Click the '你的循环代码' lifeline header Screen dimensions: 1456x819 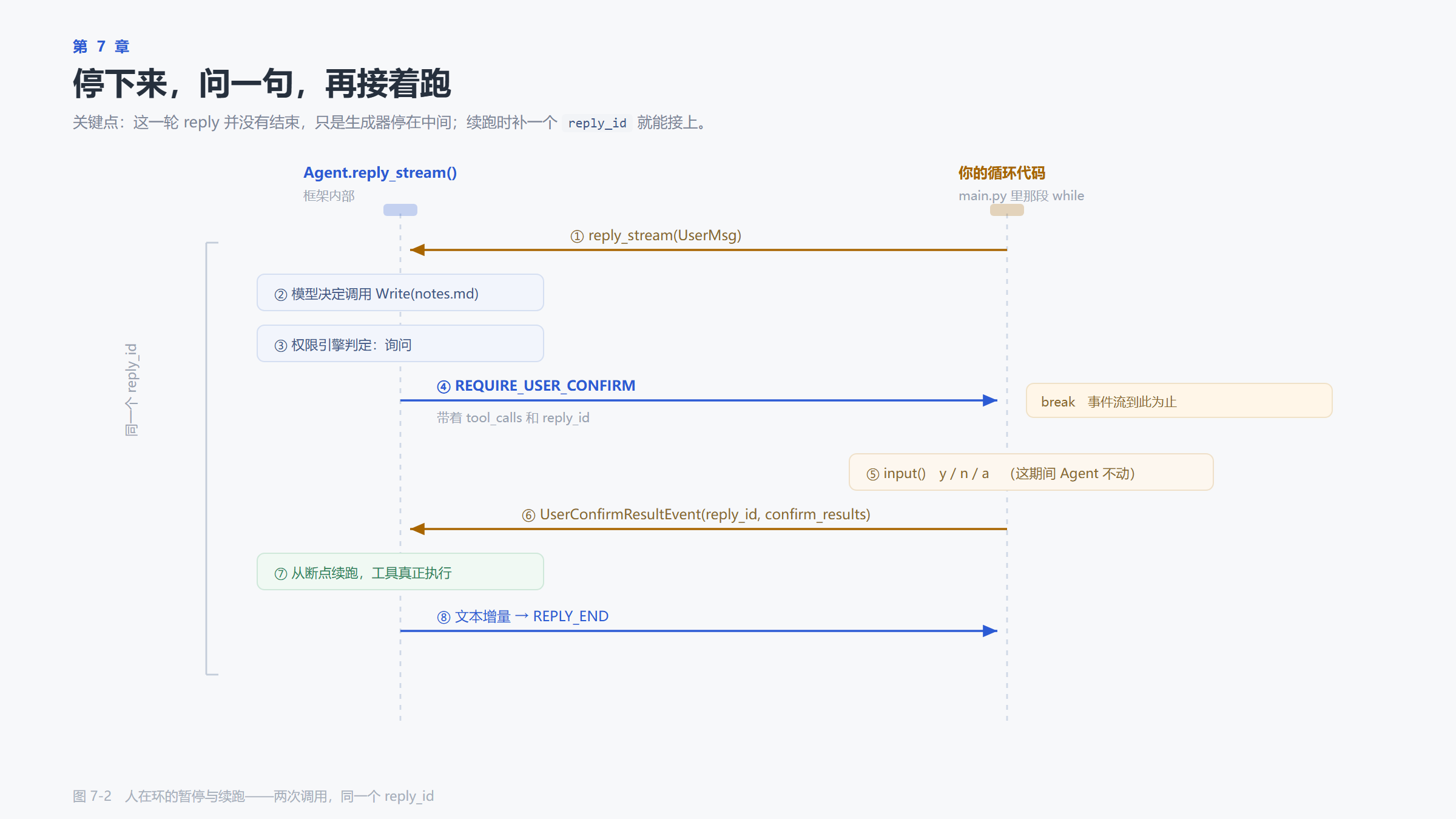(1002, 173)
